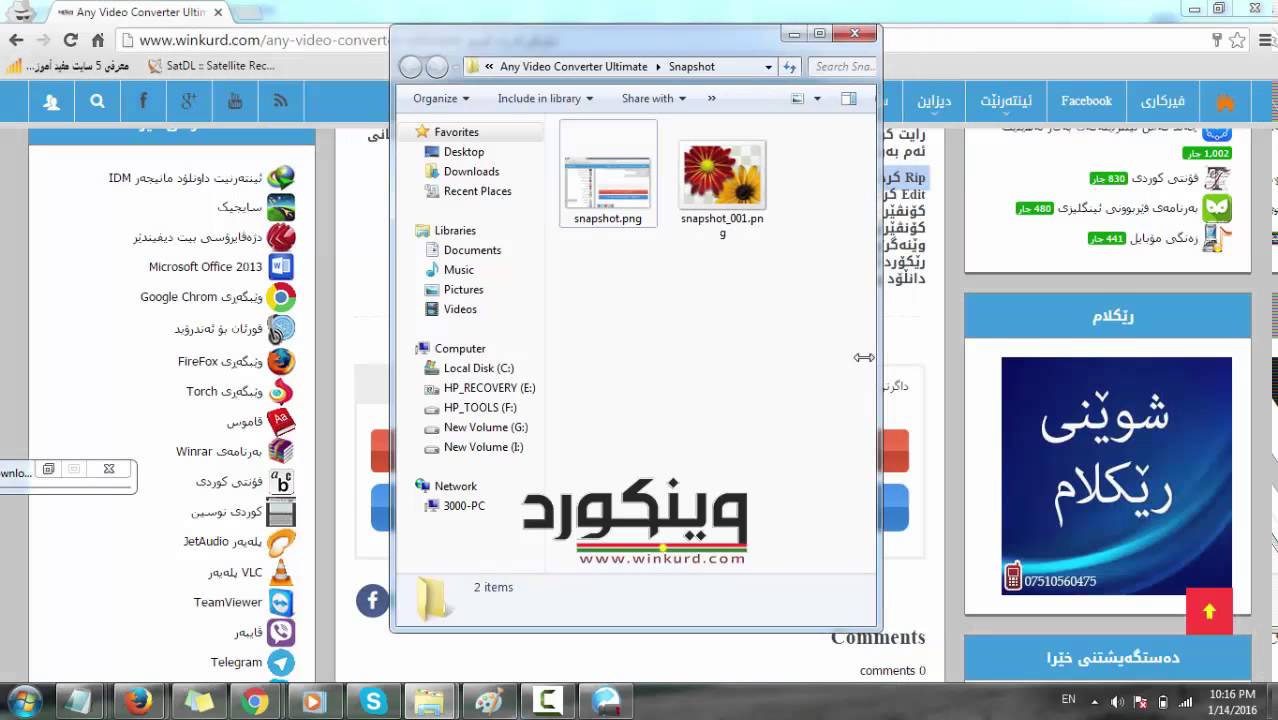This screenshot has height=720, width=1278.
Task: Open HP_TOOLS (F:) drive
Action: coord(480,408)
